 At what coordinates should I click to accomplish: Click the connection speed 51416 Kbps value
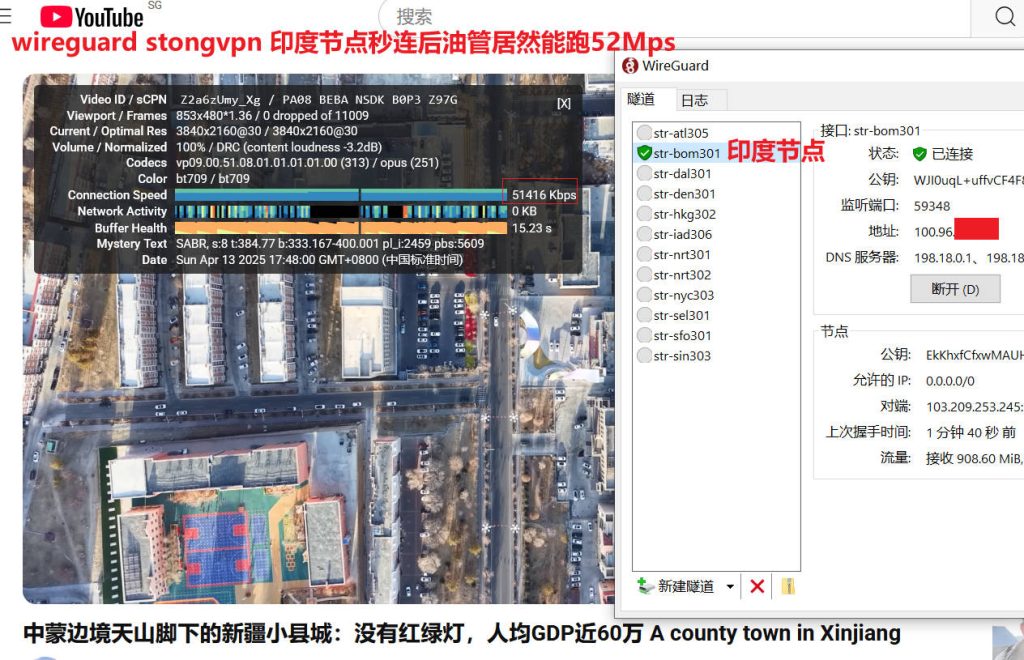click(x=543, y=195)
